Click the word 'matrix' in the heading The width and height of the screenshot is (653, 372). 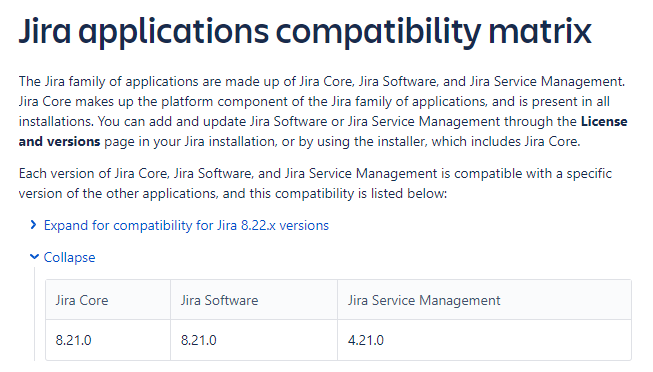[x=540, y=32]
